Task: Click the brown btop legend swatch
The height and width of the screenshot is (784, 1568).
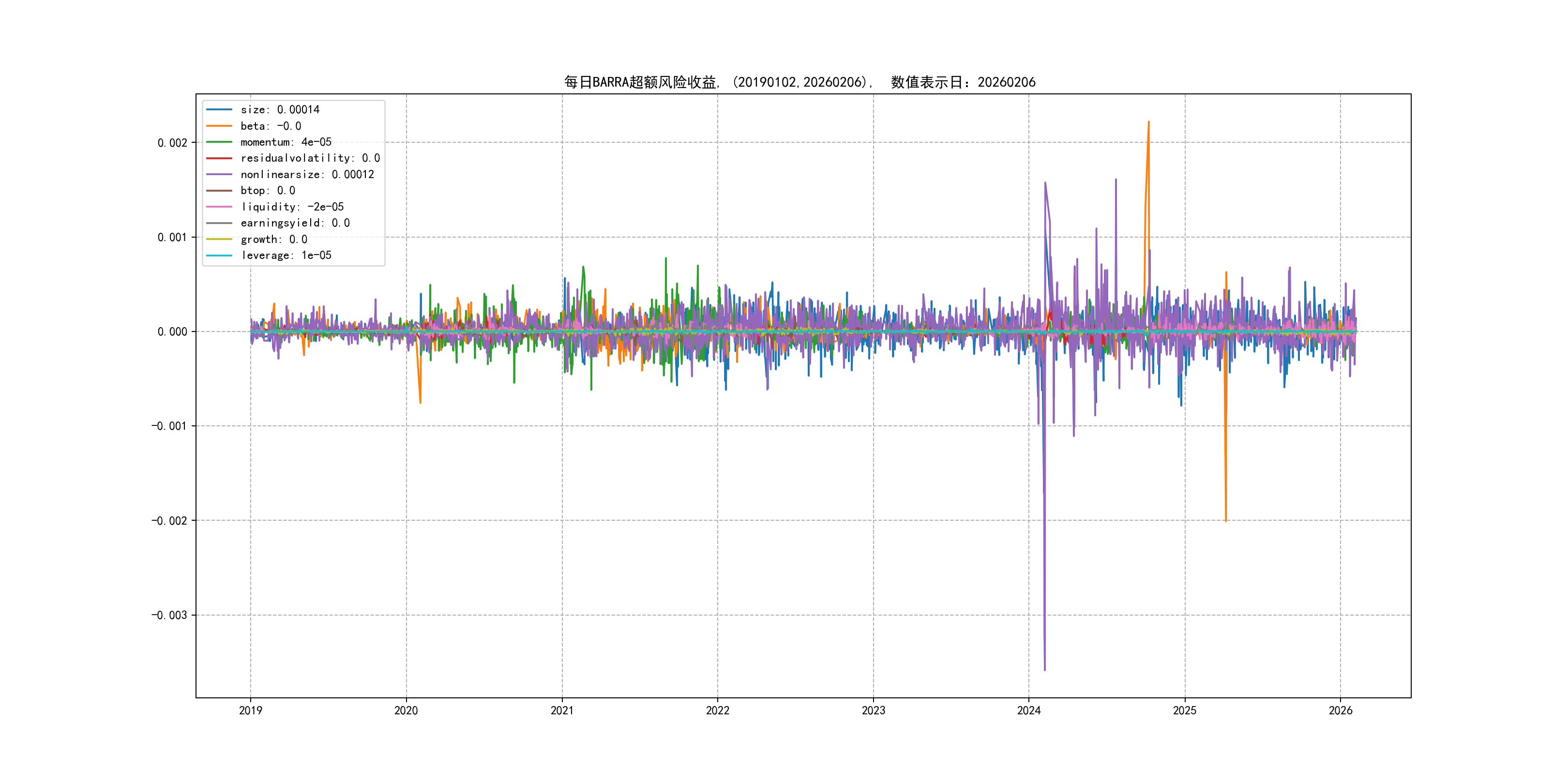Action: (219, 191)
